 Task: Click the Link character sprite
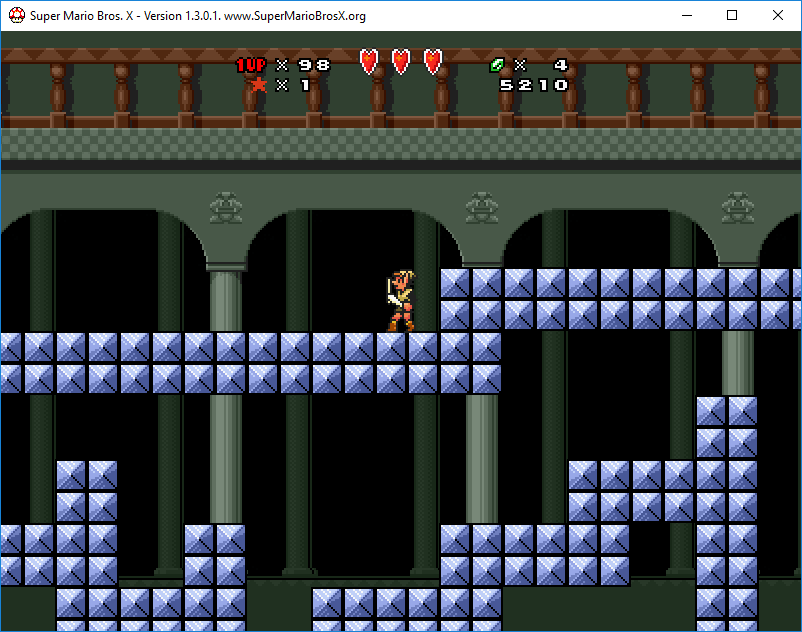(401, 301)
